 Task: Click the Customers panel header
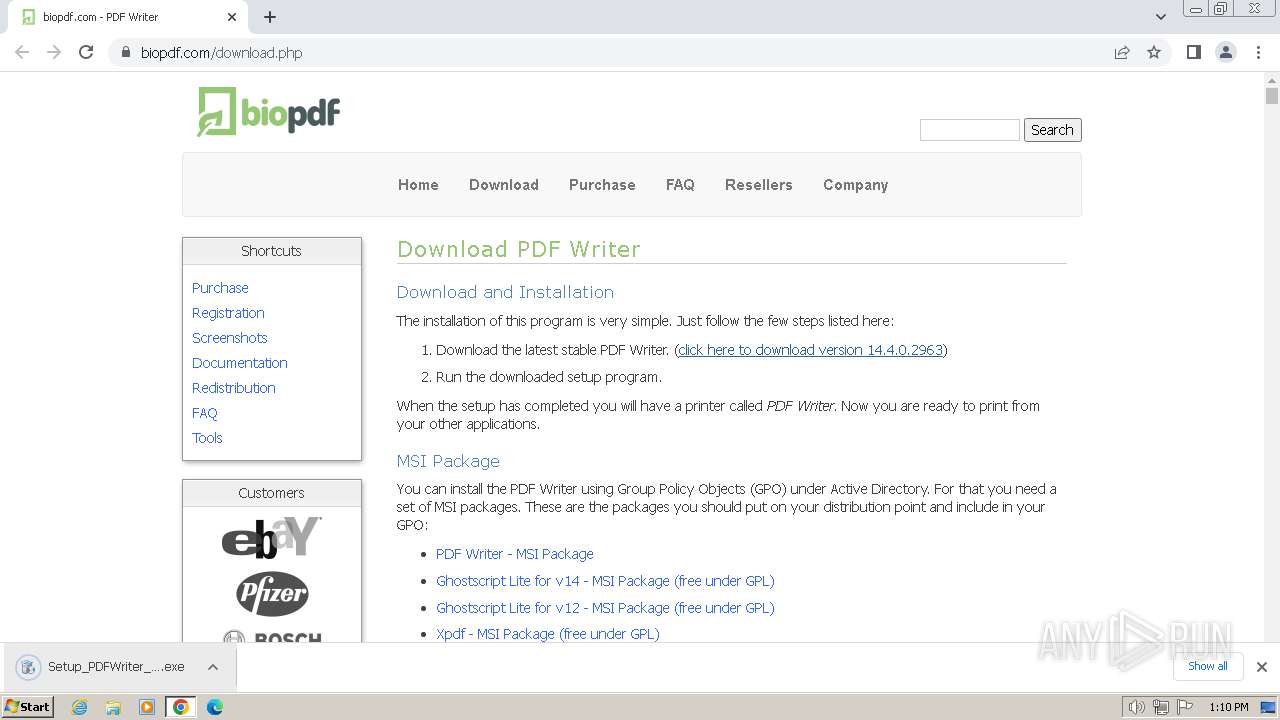coord(271,493)
